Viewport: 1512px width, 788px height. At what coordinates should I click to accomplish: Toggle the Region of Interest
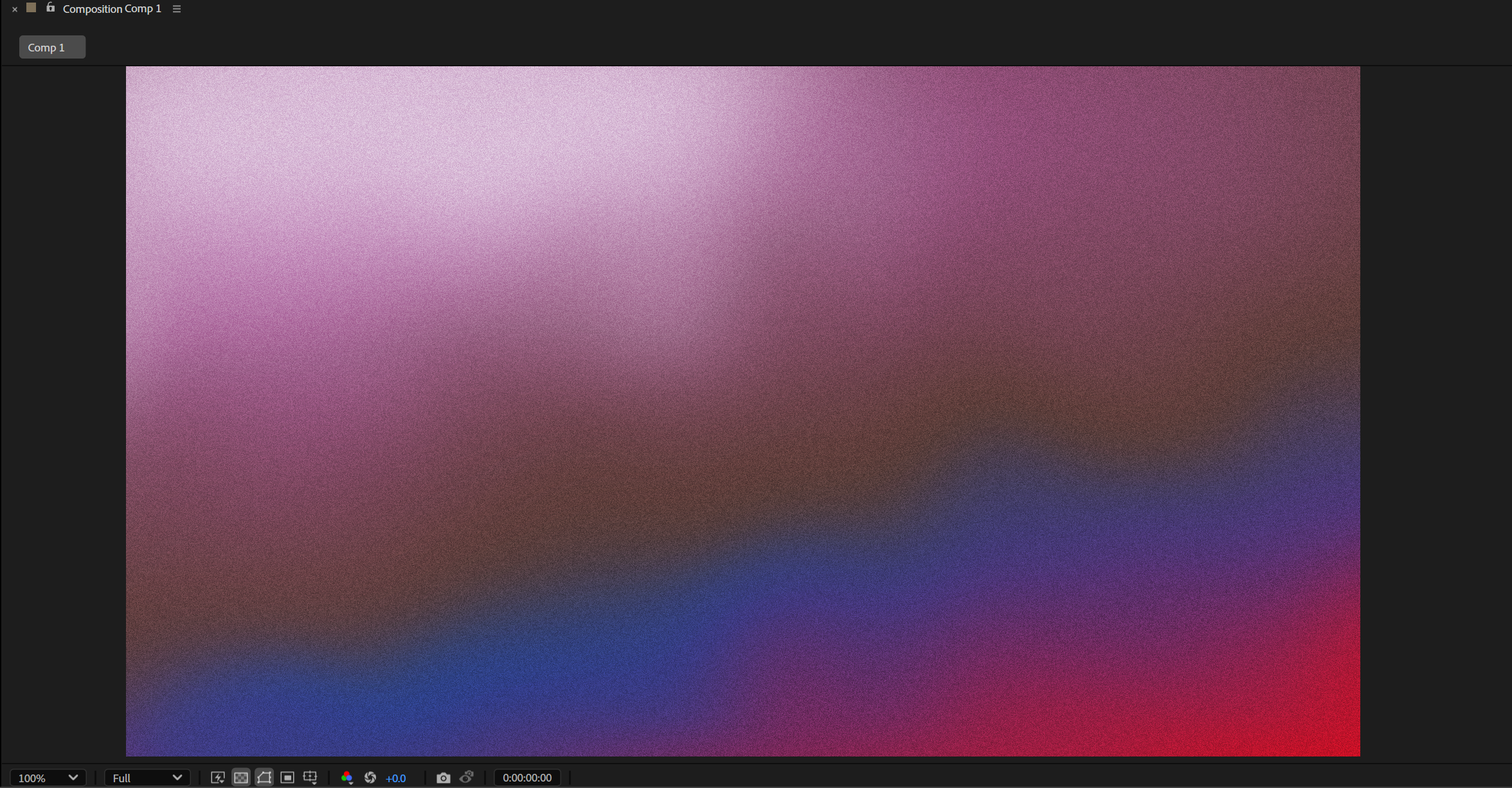(287, 778)
